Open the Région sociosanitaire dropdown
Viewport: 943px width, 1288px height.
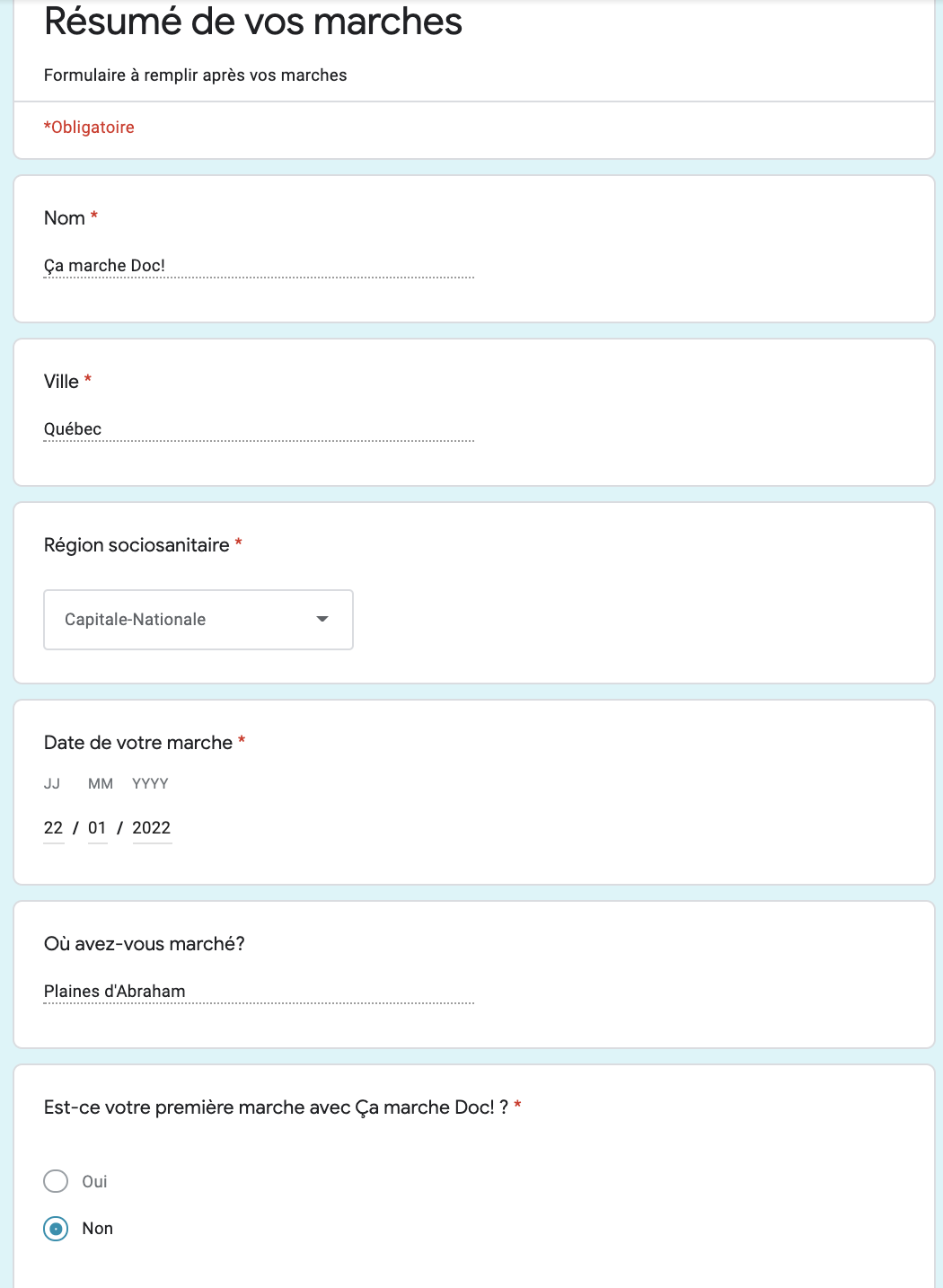pos(198,620)
